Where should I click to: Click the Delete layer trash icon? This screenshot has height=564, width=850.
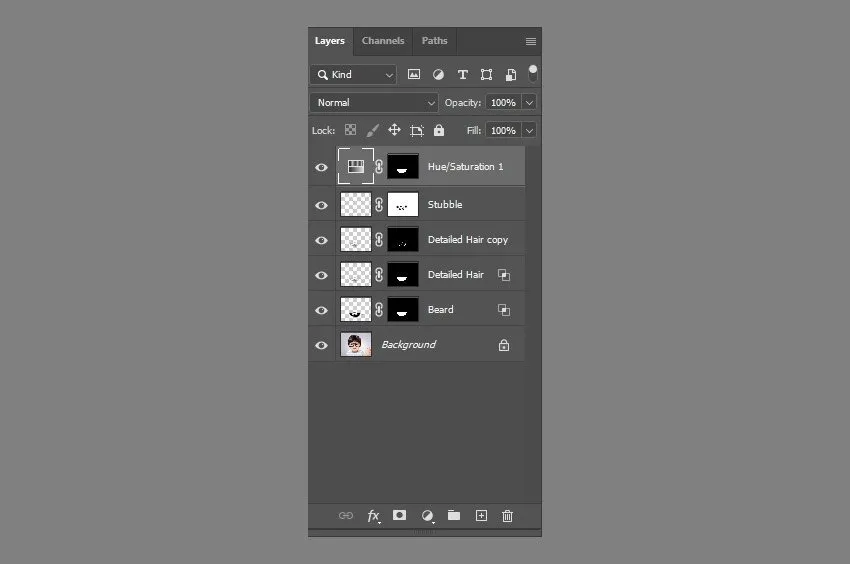point(507,515)
